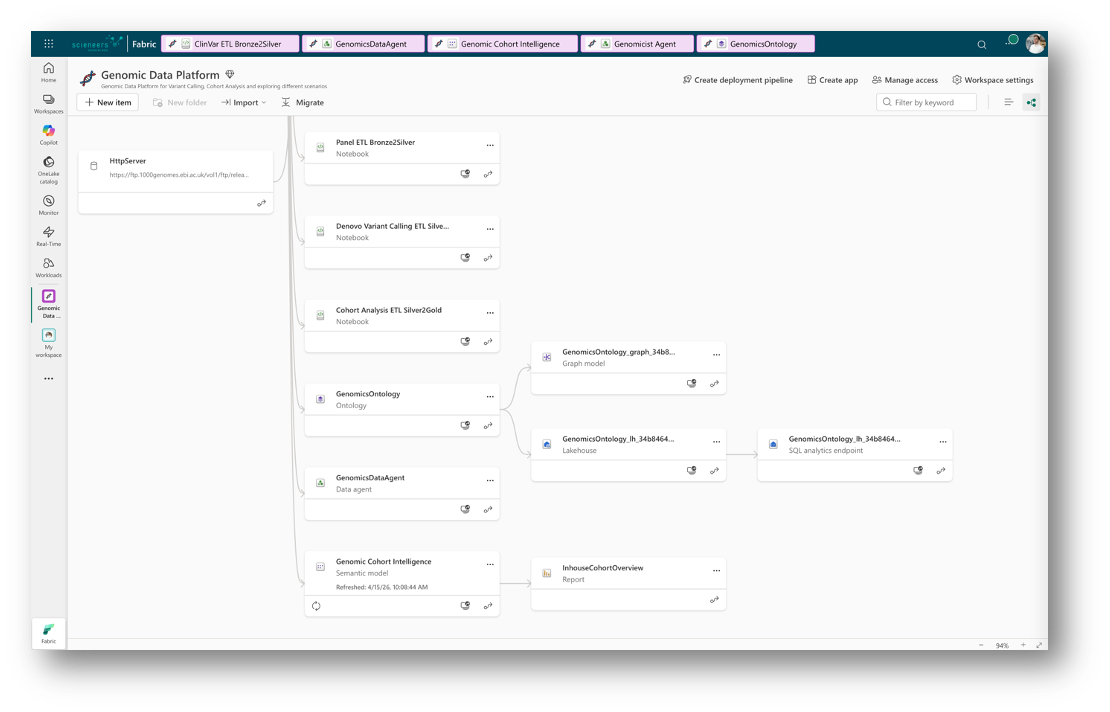
Task: Show lineage for HttpServer card
Action: [x=261, y=203]
